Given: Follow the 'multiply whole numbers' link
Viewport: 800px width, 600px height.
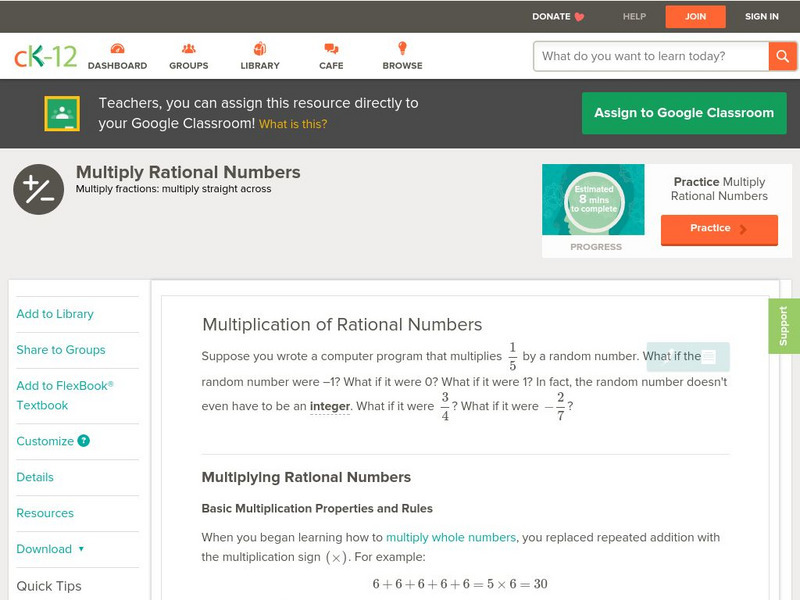Looking at the screenshot, I should [451, 537].
